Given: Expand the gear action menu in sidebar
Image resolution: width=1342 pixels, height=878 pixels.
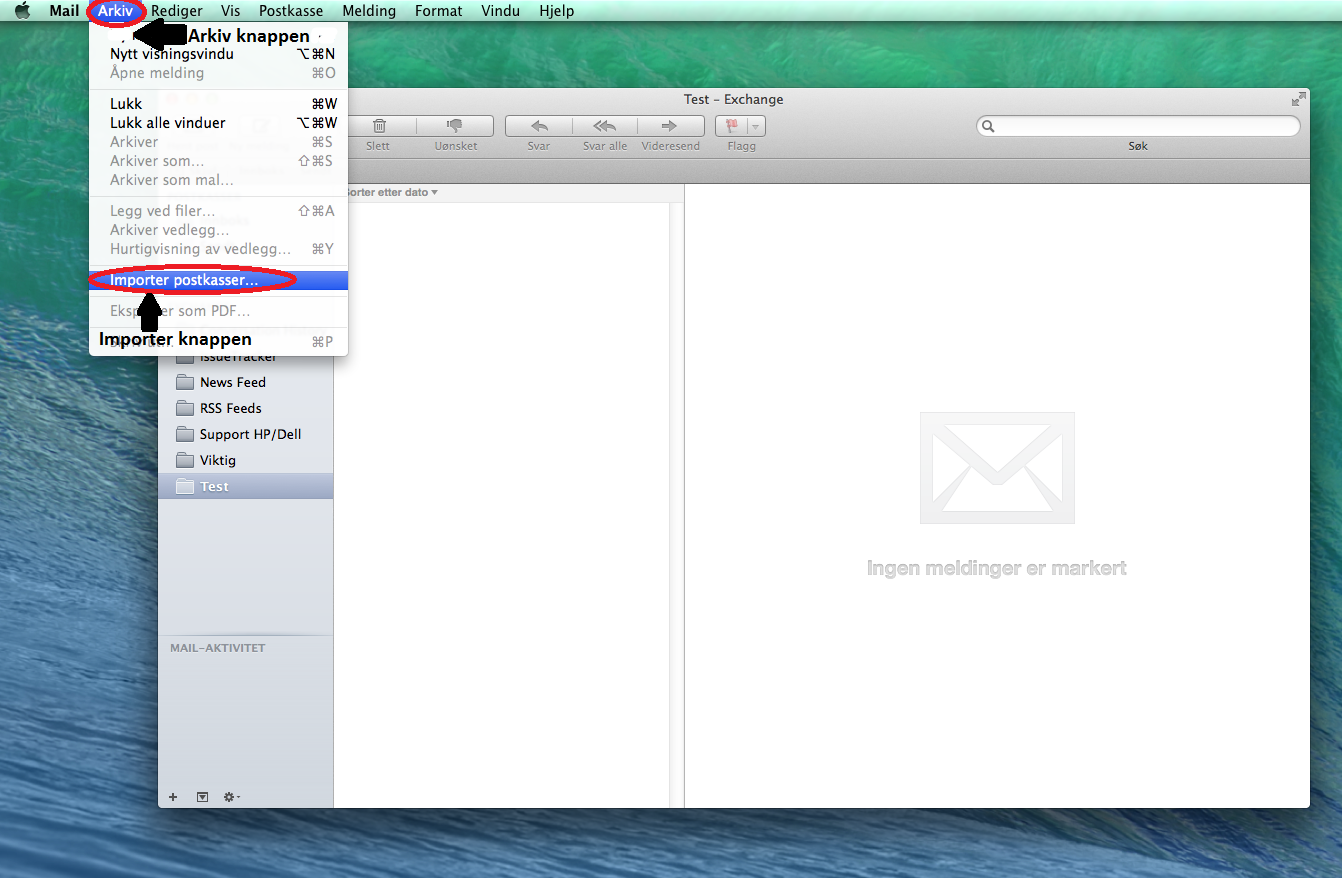Looking at the screenshot, I should click(x=231, y=797).
